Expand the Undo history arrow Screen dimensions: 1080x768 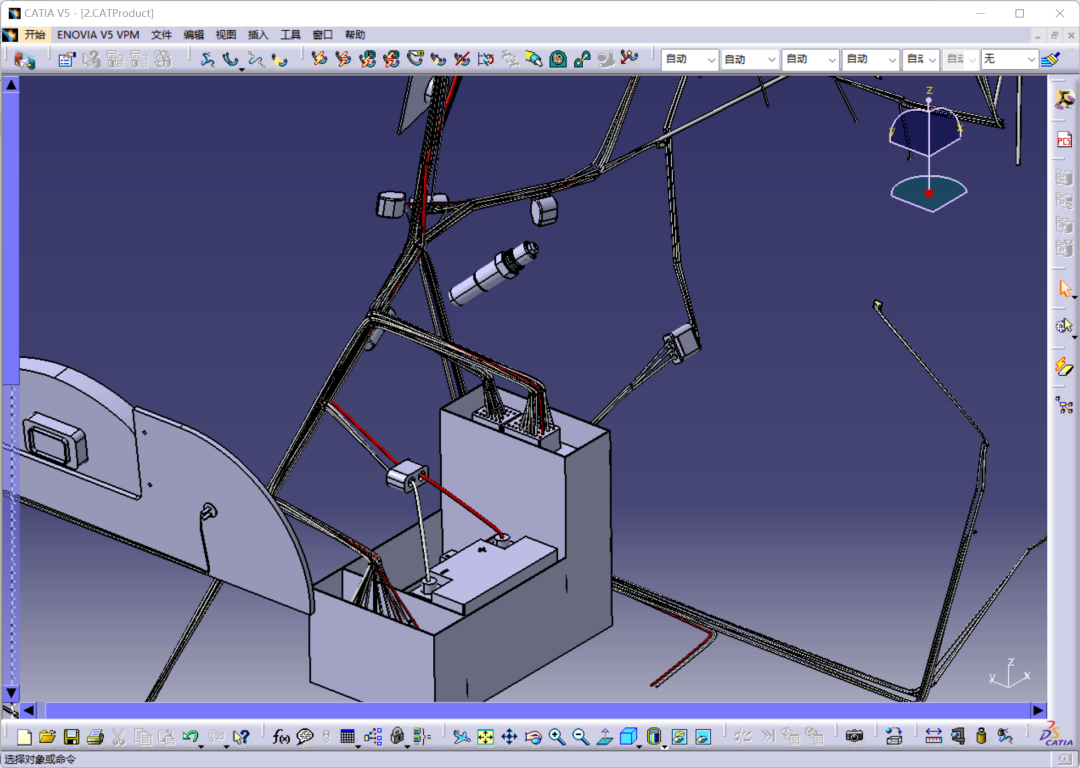pos(201,747)
